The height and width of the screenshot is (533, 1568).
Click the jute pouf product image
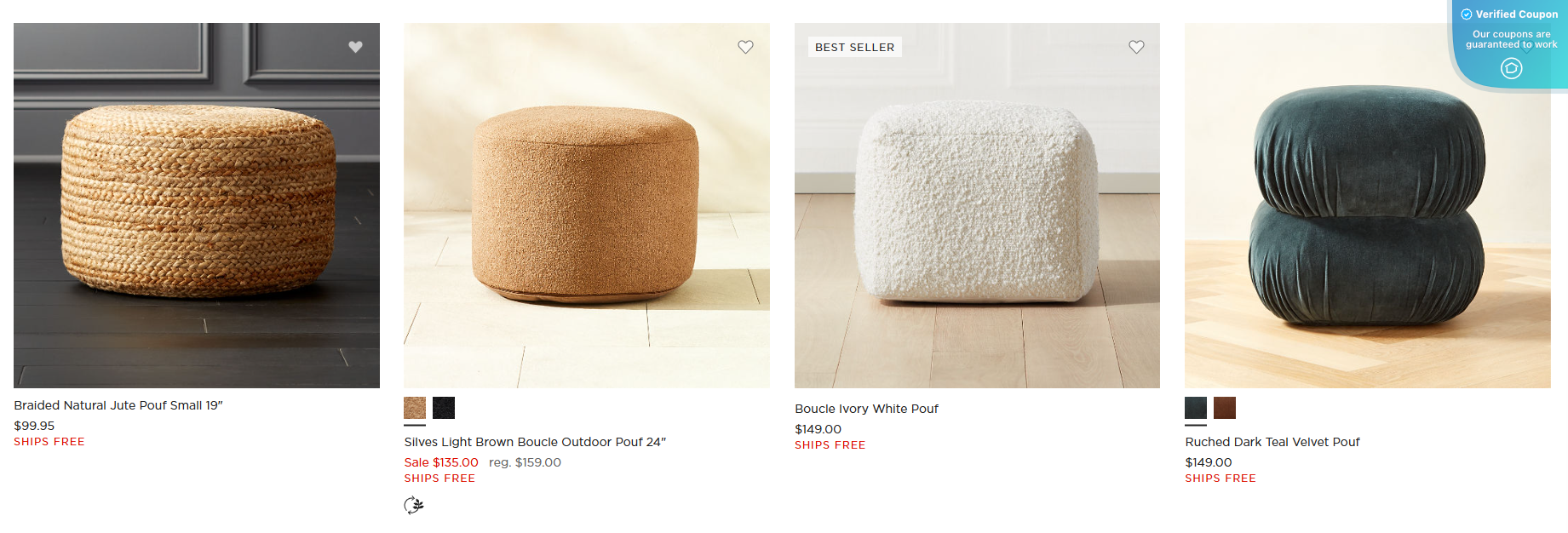tap(197, 205)
